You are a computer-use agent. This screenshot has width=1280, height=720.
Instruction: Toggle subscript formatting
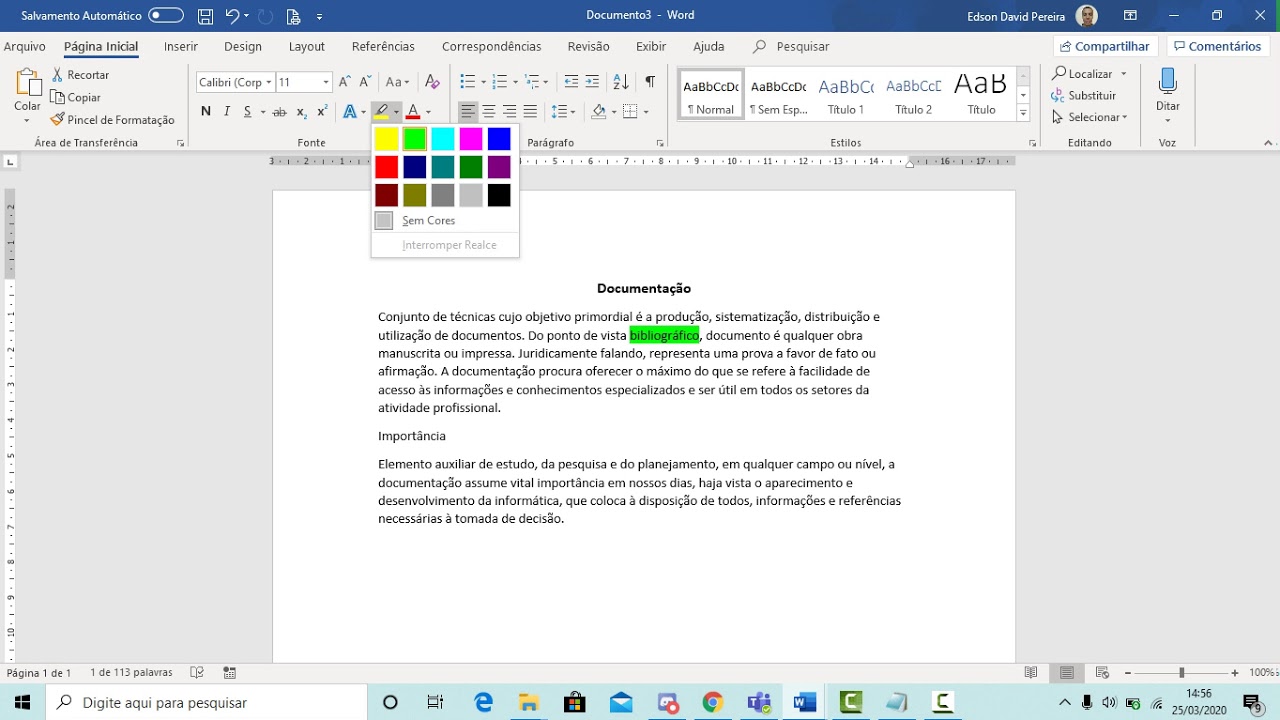click(x=302, y=112)
